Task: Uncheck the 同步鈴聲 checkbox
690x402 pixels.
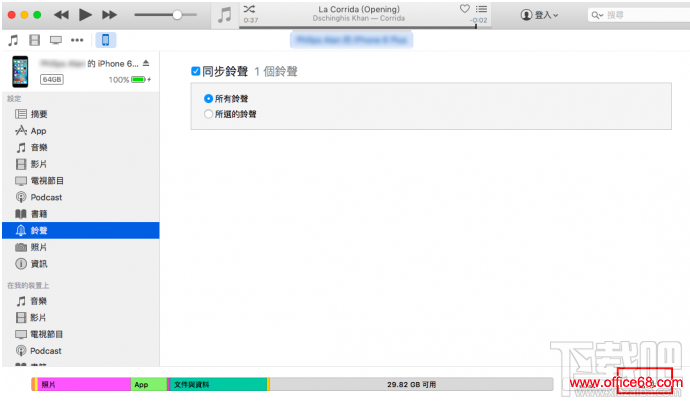Action: (x=196, y=71)
